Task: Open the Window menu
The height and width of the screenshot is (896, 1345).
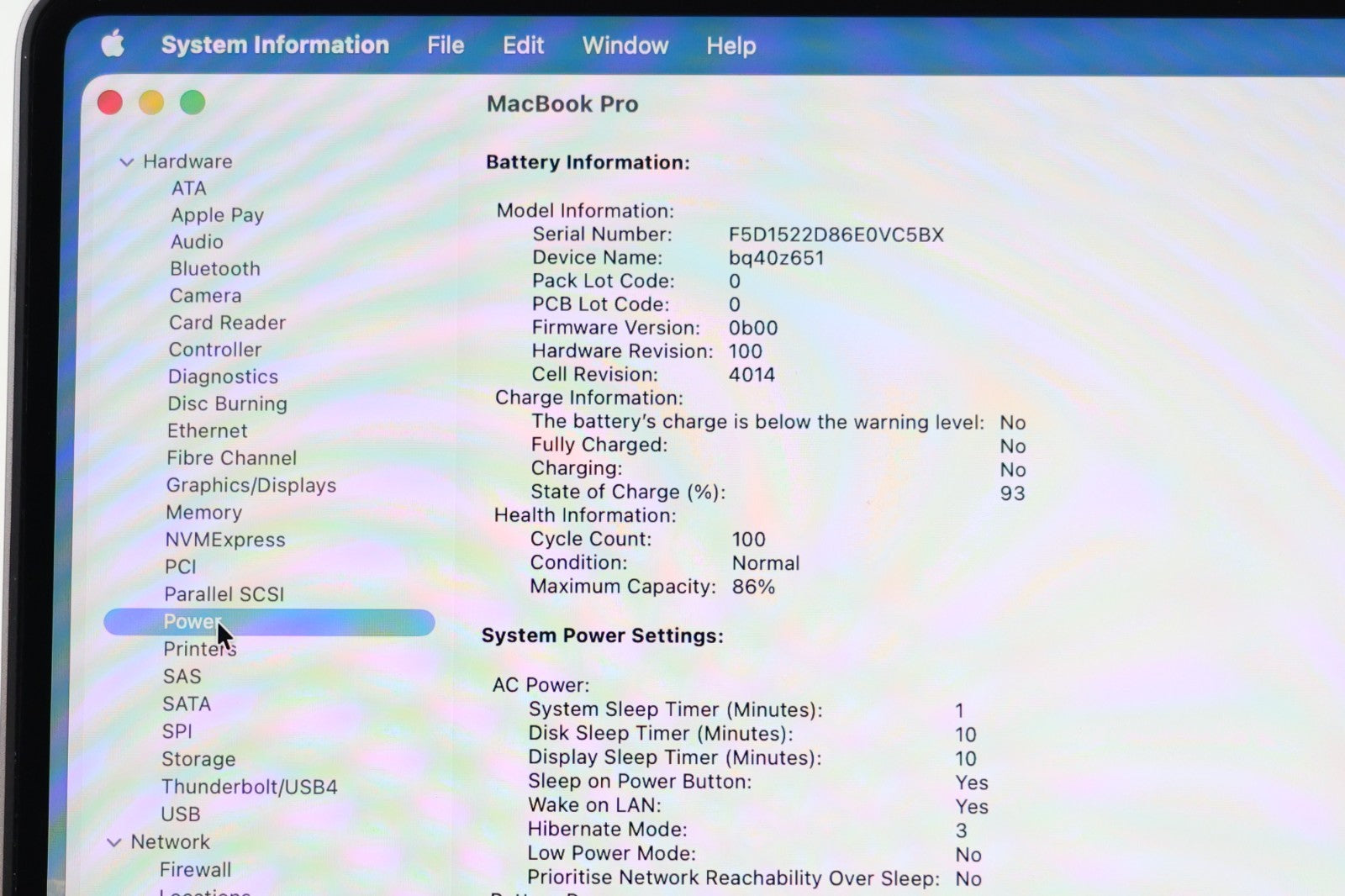Action: click(625, 45)
